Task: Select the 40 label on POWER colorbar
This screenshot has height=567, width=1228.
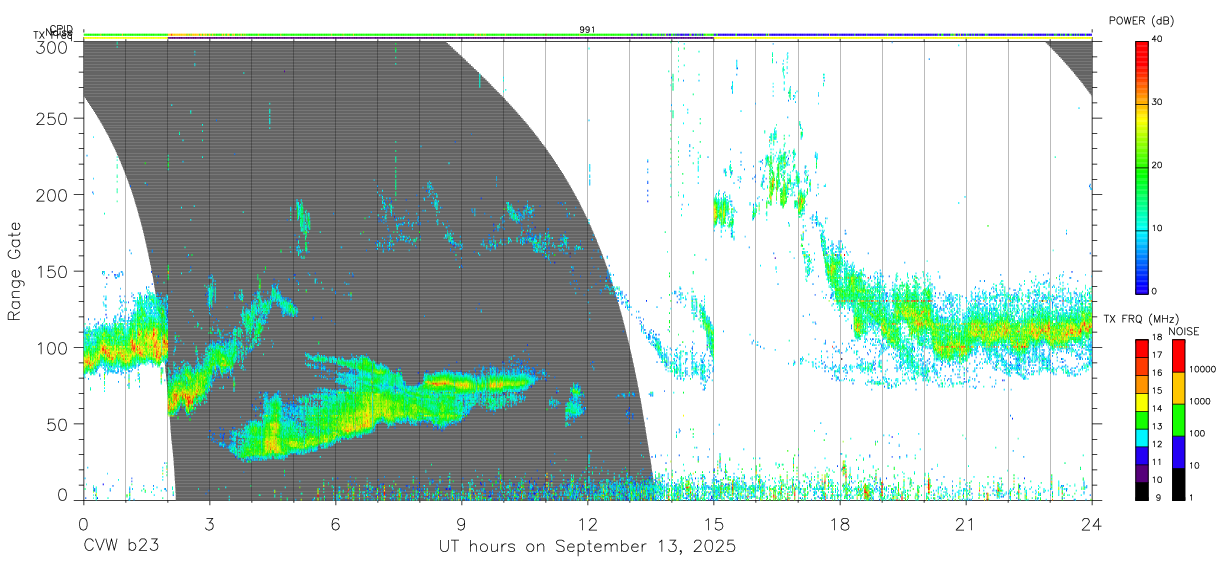Action: pyautogui.click(x=1158, y=39)
